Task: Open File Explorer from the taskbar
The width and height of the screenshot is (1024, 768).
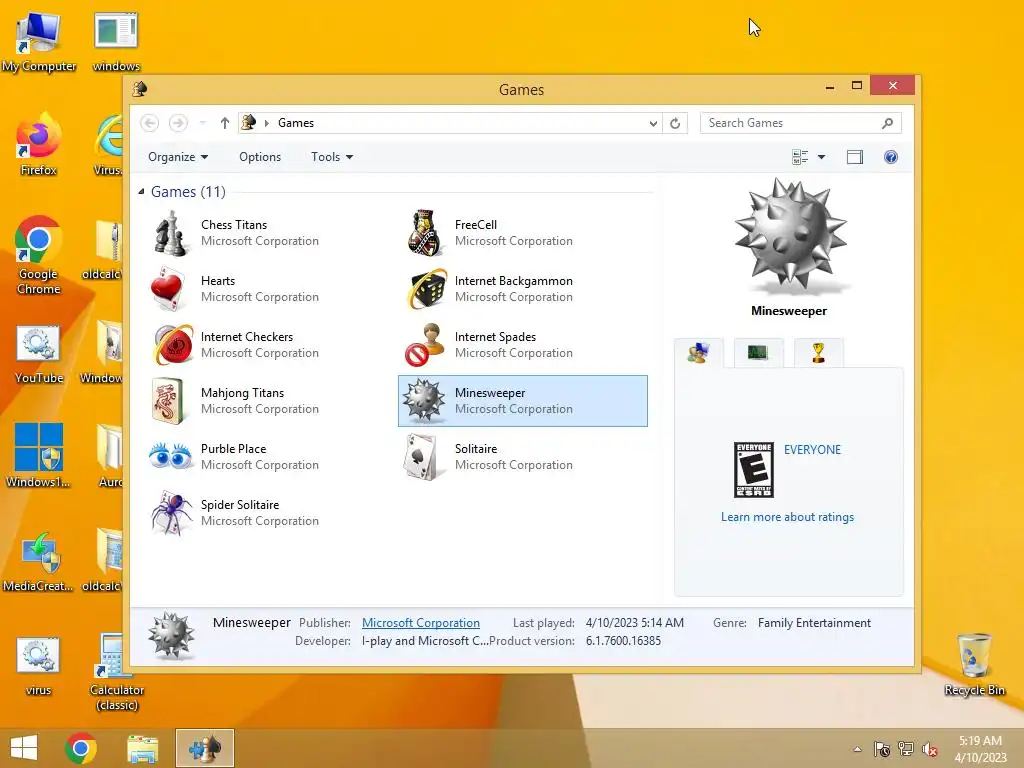Action: (x=142, y=748)
